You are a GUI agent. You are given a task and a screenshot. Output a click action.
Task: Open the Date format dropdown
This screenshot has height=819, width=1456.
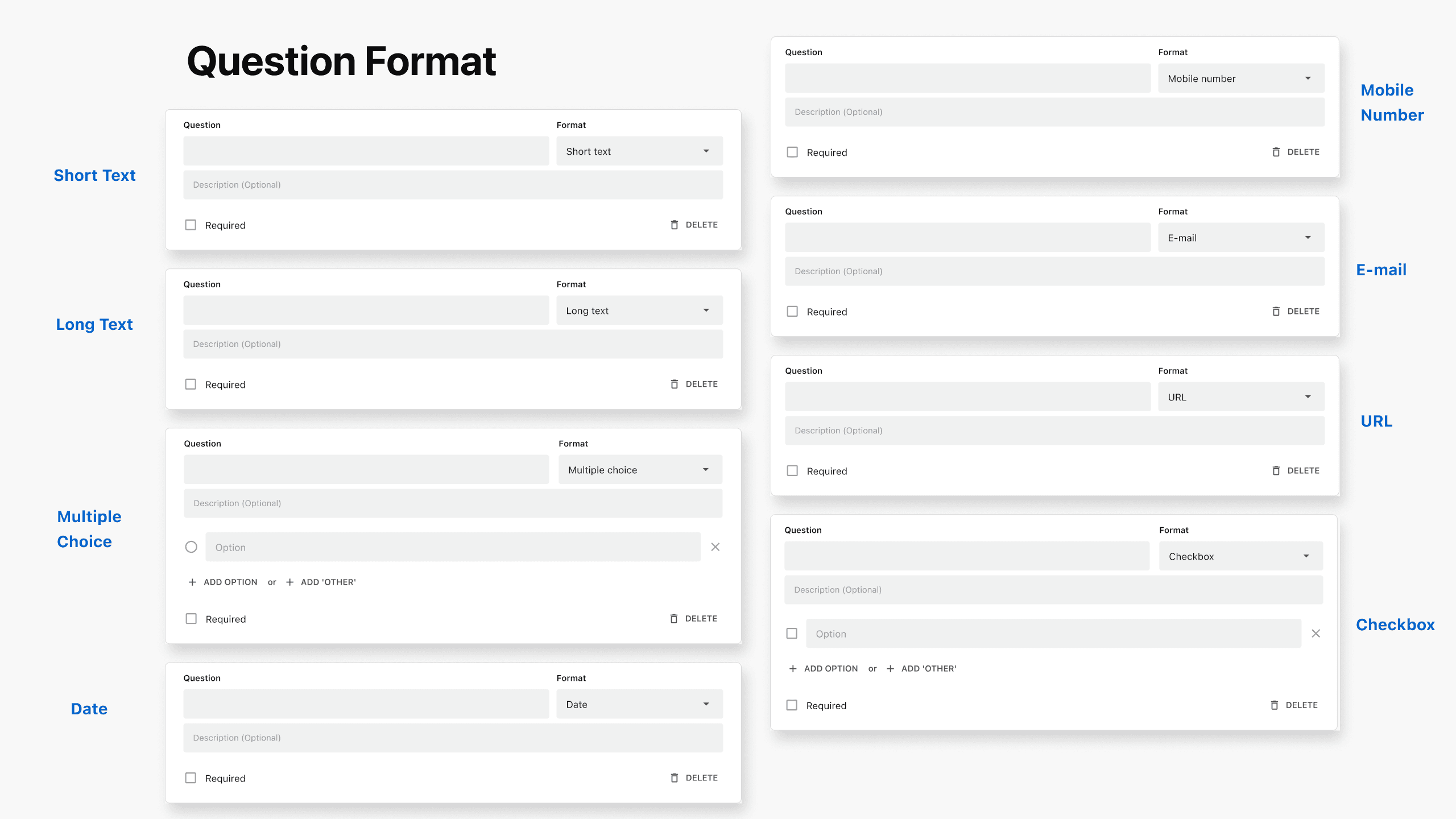(x=639, y=704)
